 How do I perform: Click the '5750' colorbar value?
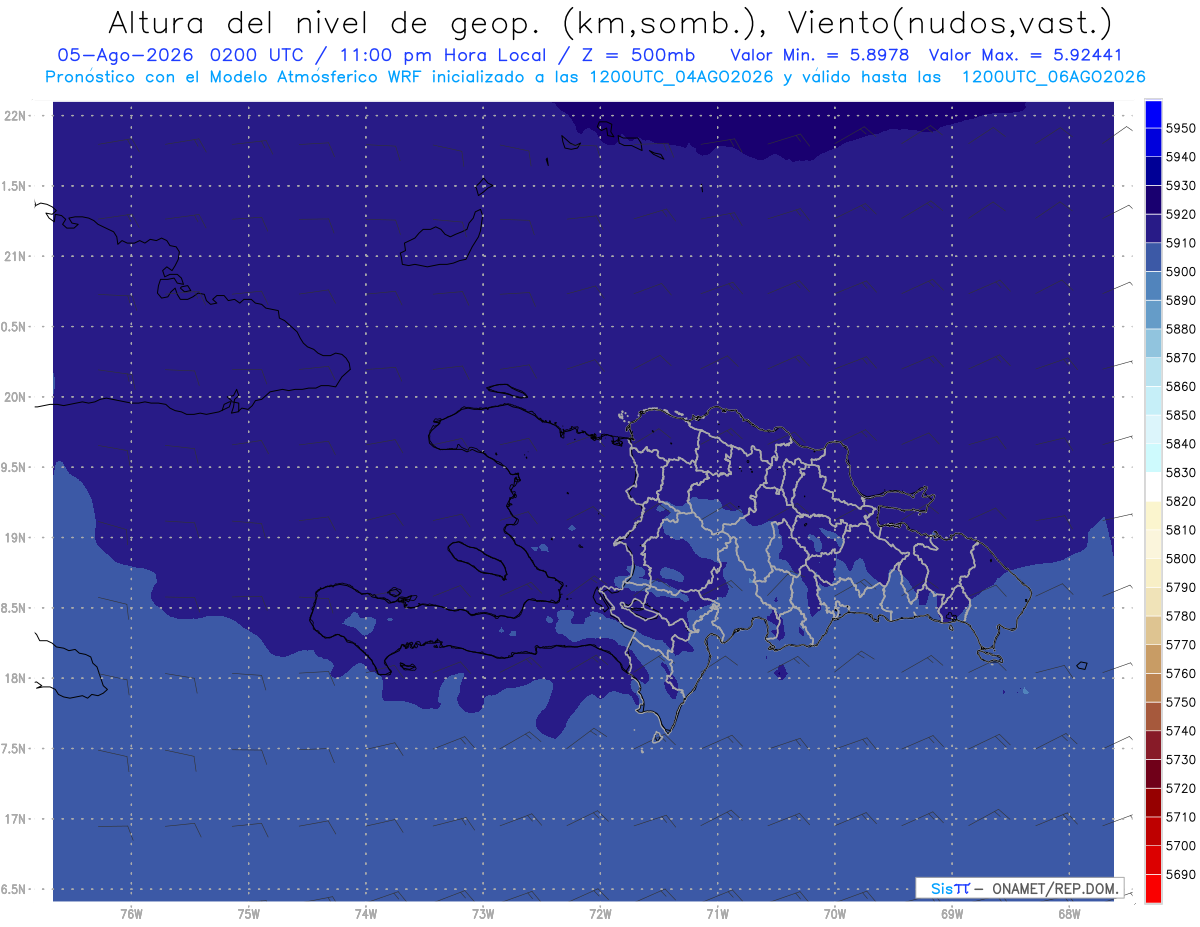coord(1180,702)
